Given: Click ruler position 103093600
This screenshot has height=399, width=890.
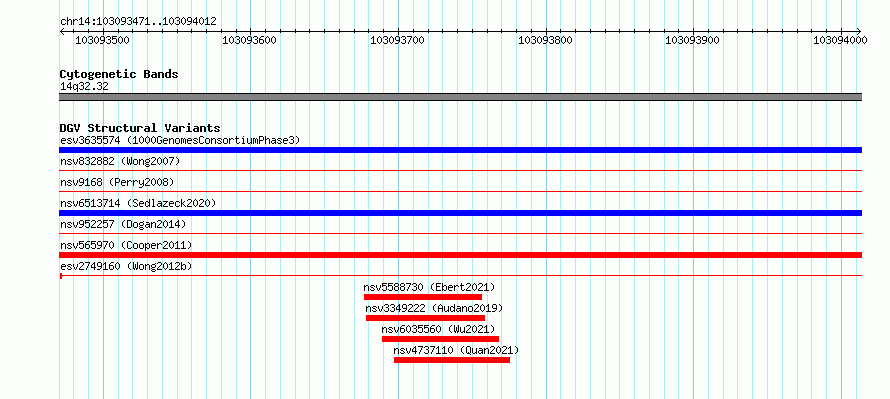Looking at the screenshot, I should point(250,40).
